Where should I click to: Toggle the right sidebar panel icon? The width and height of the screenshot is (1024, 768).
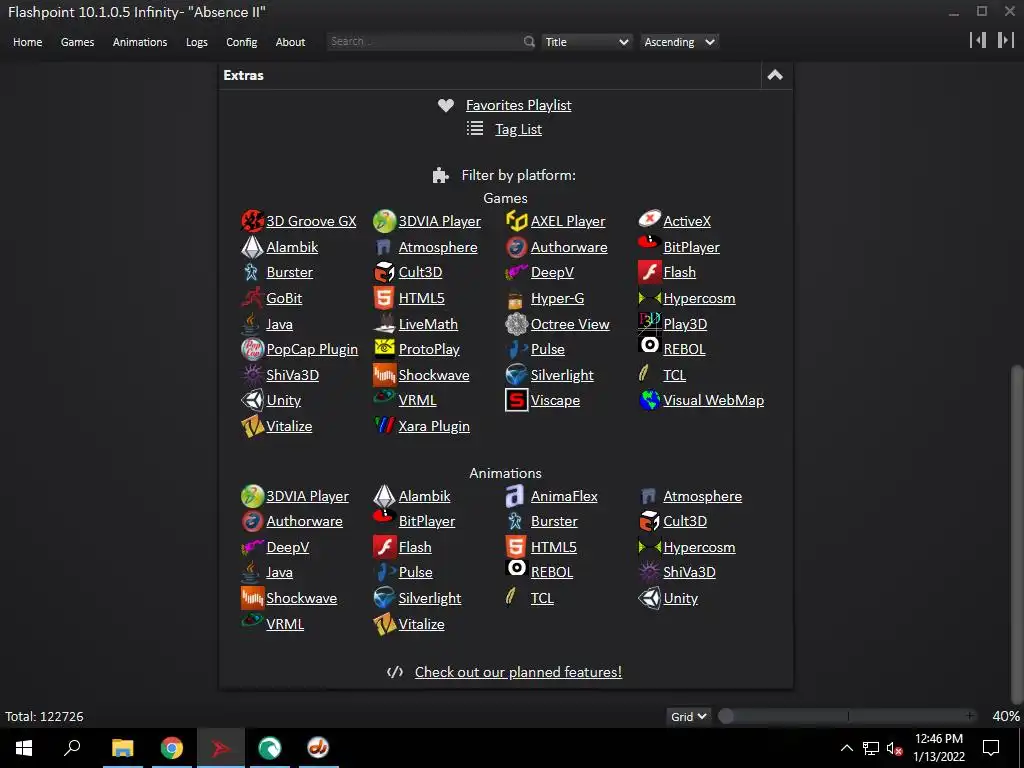1006,40
